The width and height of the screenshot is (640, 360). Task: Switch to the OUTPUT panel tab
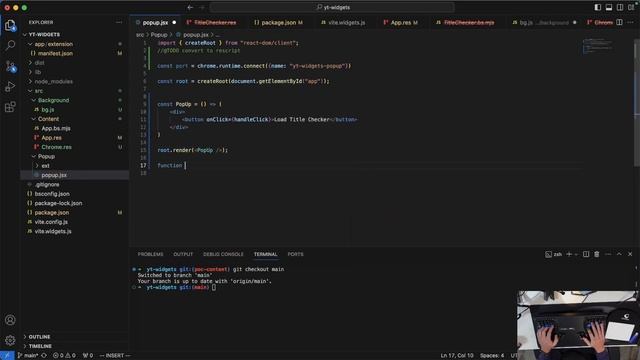183,254
